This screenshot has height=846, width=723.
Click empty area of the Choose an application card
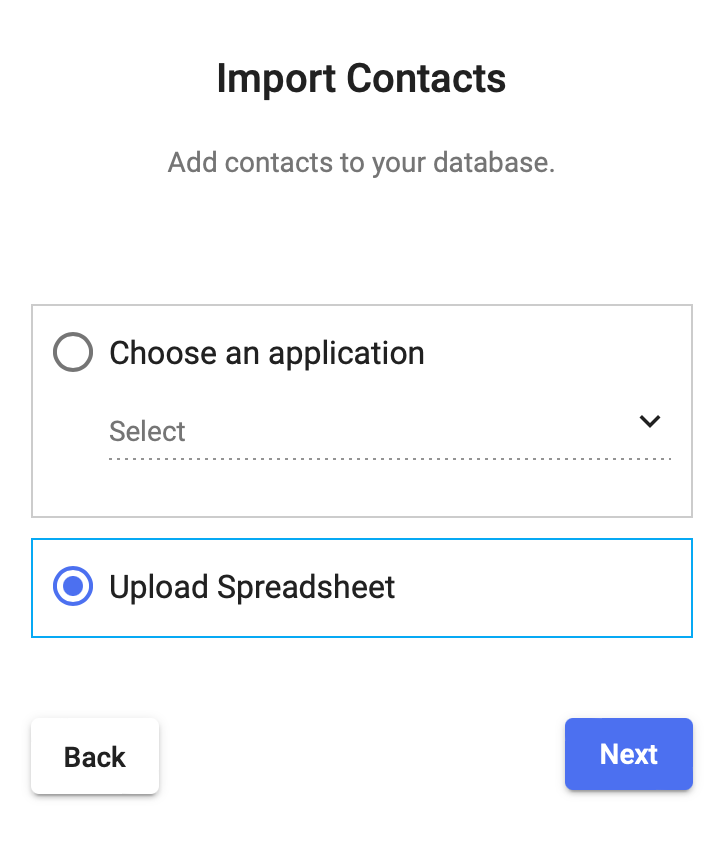360,490
